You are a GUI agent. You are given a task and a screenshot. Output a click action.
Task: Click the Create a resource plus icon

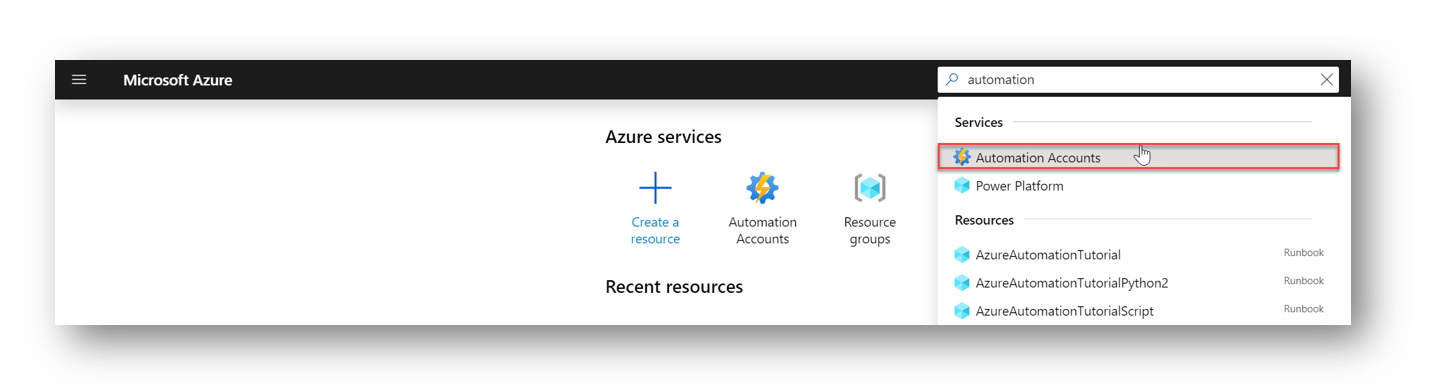[x=655, y=188]
